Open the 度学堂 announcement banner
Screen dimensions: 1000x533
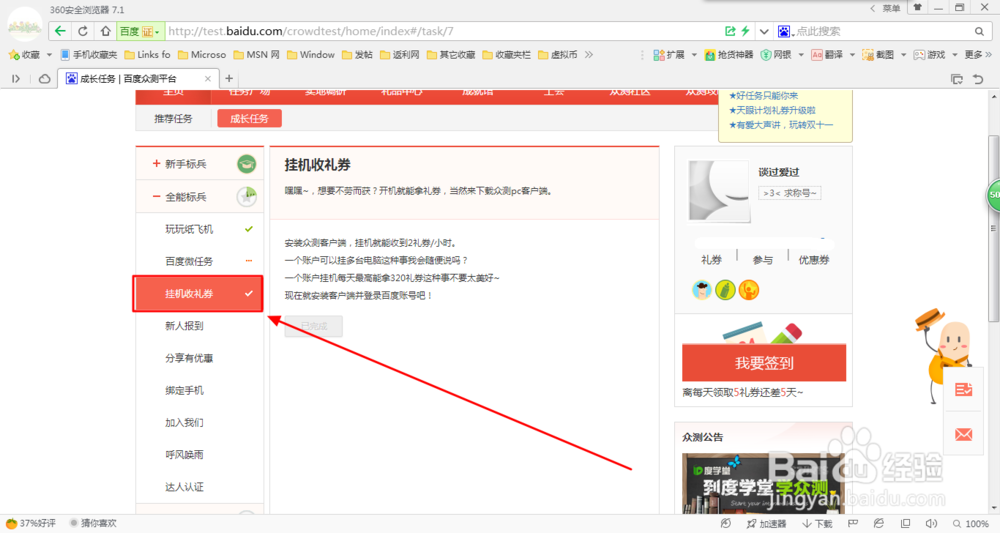click(x=763, y=483)
